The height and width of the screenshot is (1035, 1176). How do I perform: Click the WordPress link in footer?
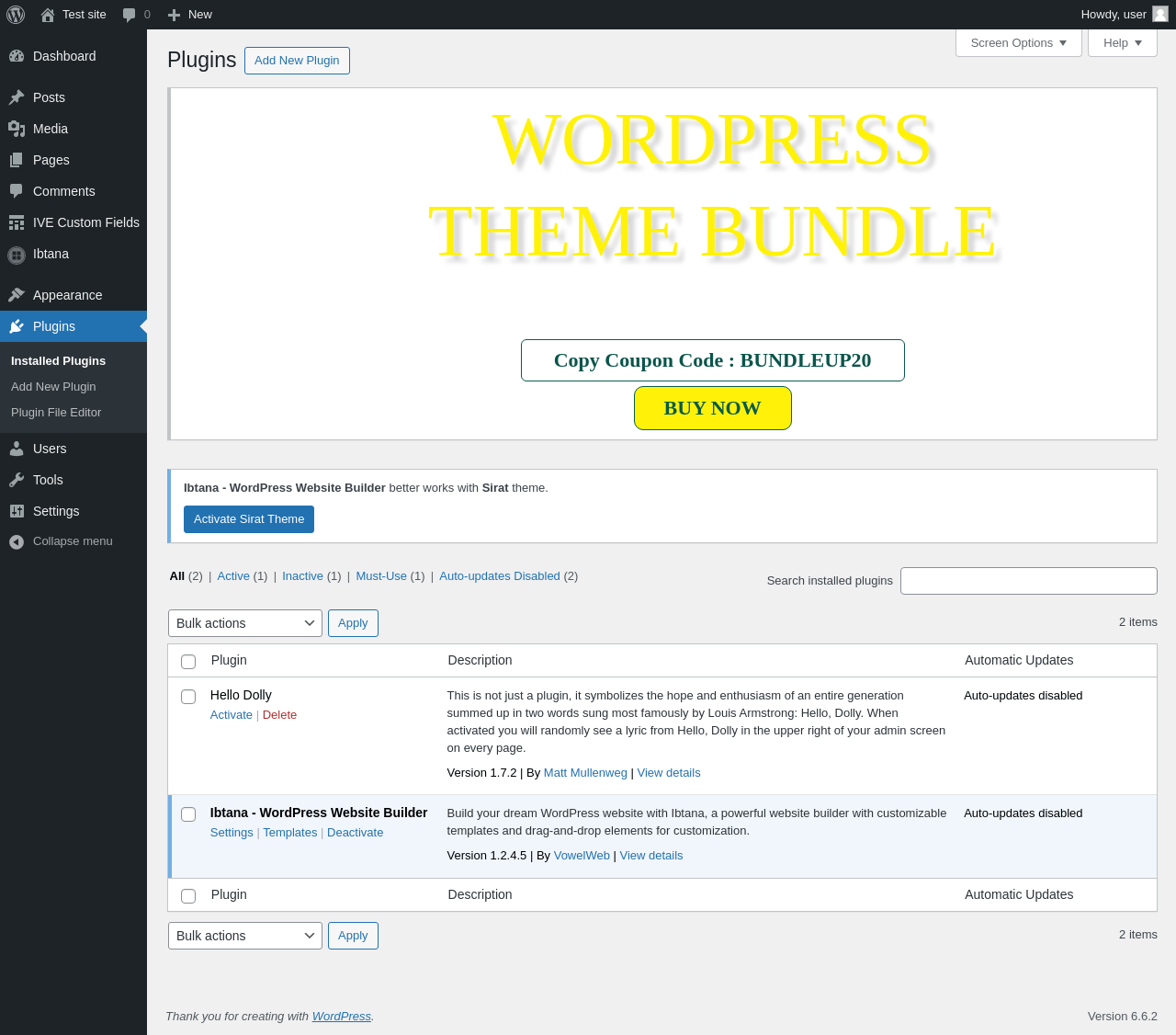342,1017
